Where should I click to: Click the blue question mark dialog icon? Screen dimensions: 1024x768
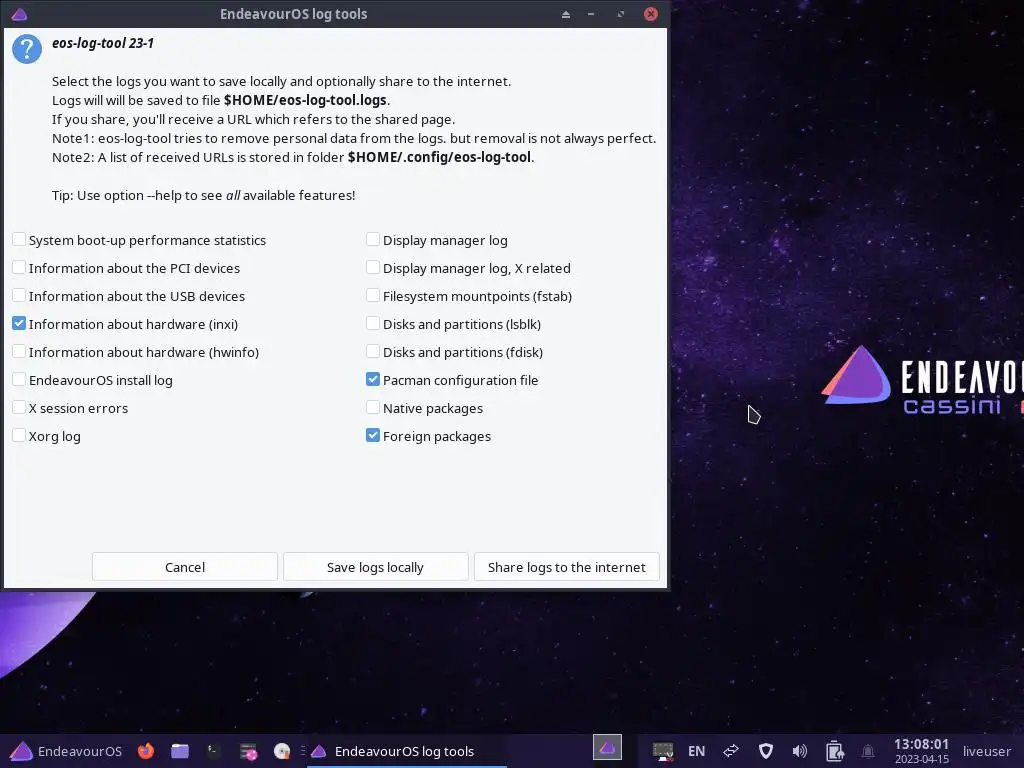click(27, 49)
